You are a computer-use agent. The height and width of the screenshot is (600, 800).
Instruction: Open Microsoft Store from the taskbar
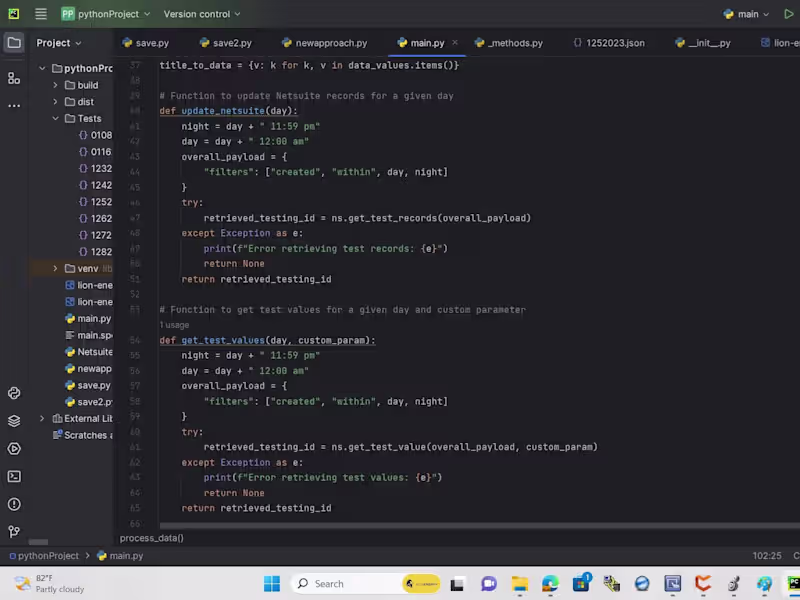pyautogui.click(x=581, y=583)
